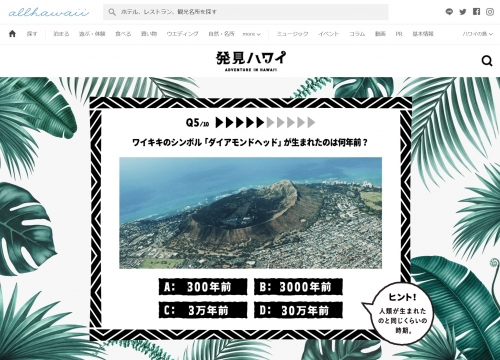Open the イベント menu item

(328, 34)
